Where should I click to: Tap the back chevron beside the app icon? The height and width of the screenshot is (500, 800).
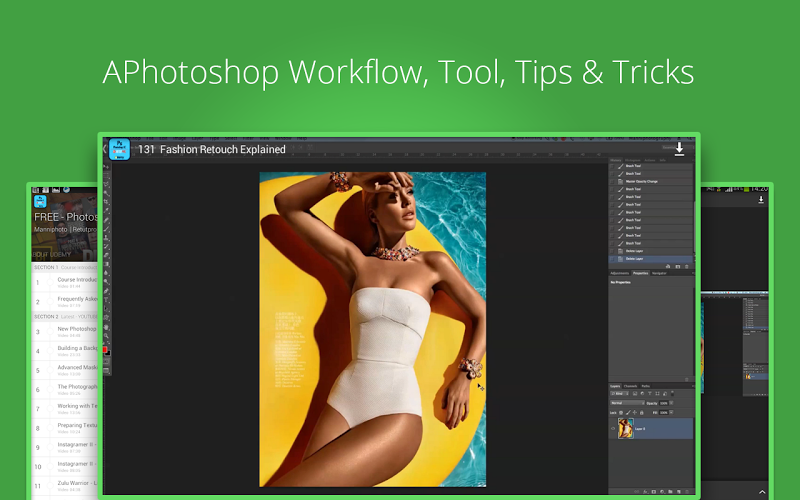click(x=105, y=149)
